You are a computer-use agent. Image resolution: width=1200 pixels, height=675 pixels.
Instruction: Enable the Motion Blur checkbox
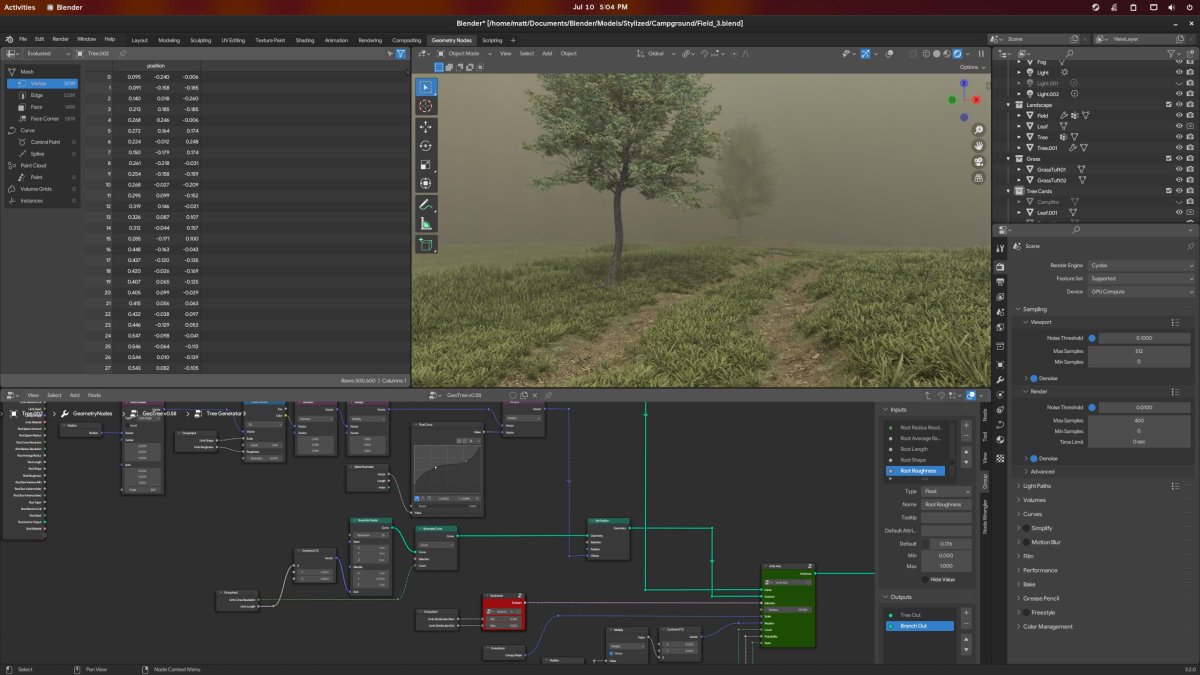tap(1025, 542)
